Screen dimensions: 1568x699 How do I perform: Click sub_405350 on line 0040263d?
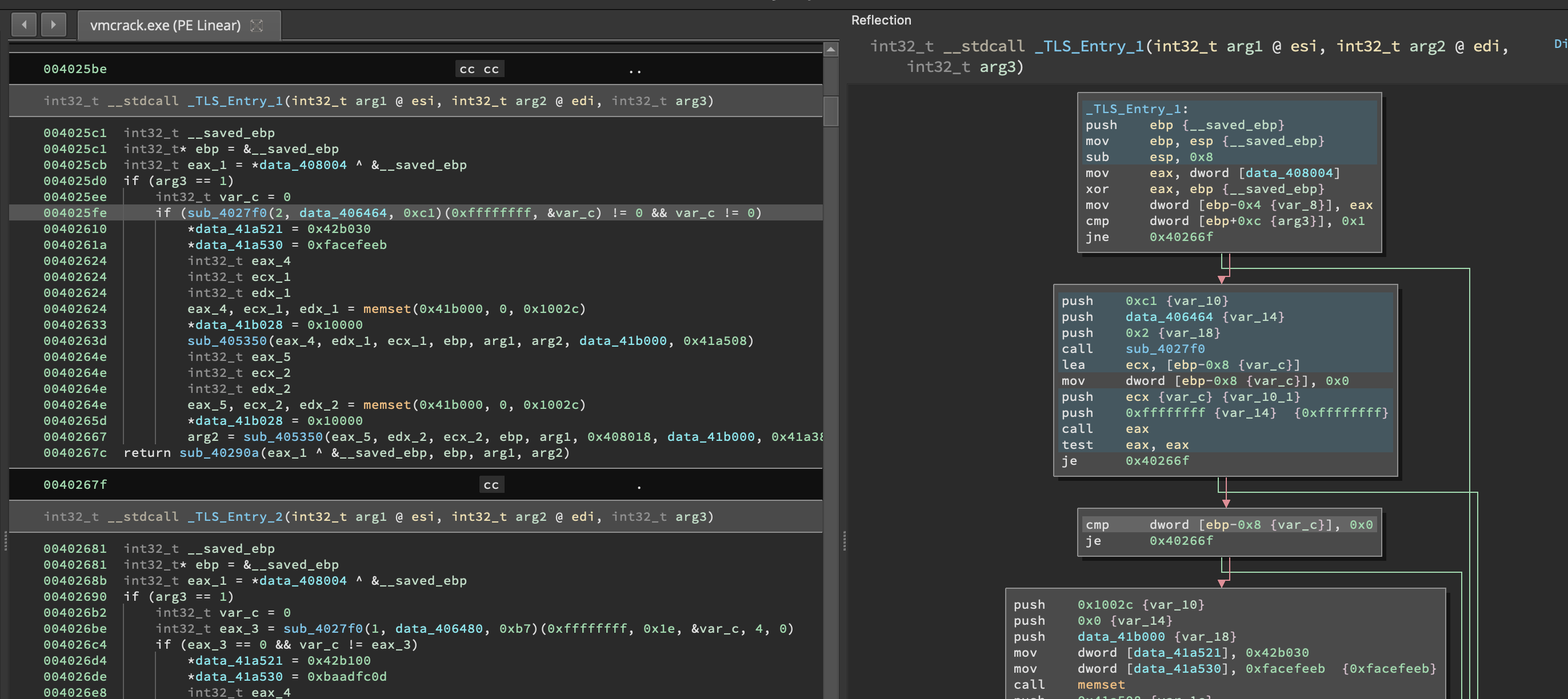(227, 341)
